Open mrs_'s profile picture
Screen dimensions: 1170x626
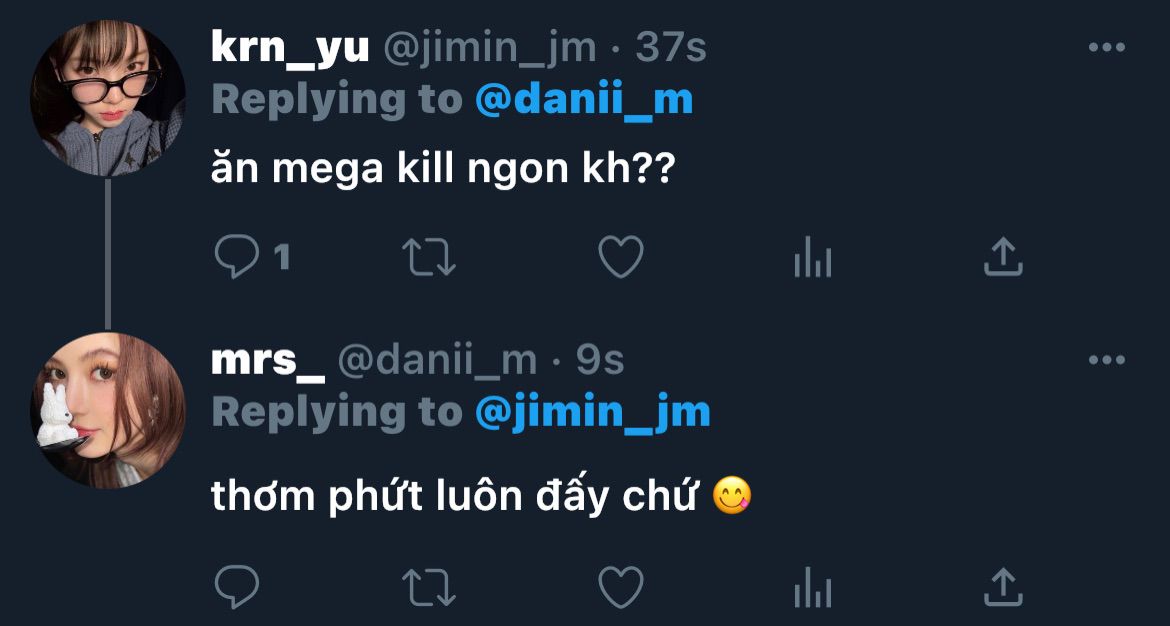(108, 410)
